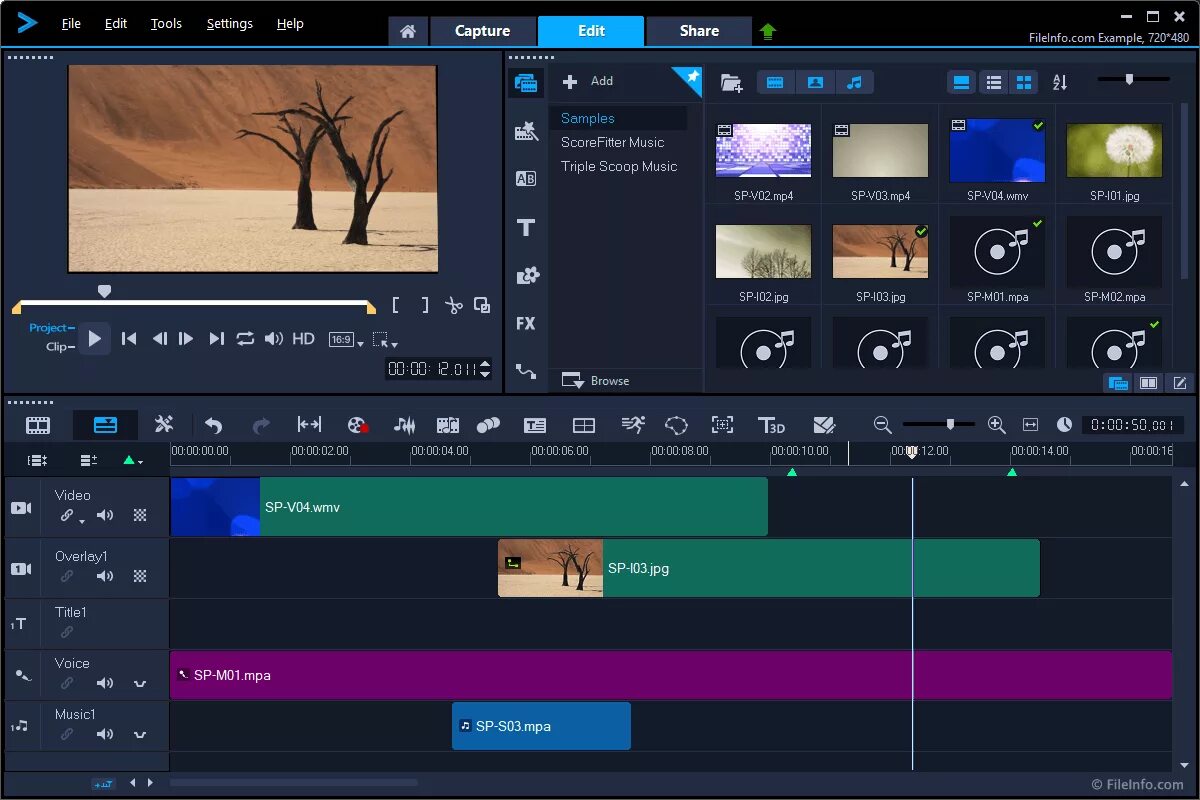The height and width of the screenshot is (800, 1200).
Task: Click the Undo arrow in timeline toolbar
Action: 213,425
